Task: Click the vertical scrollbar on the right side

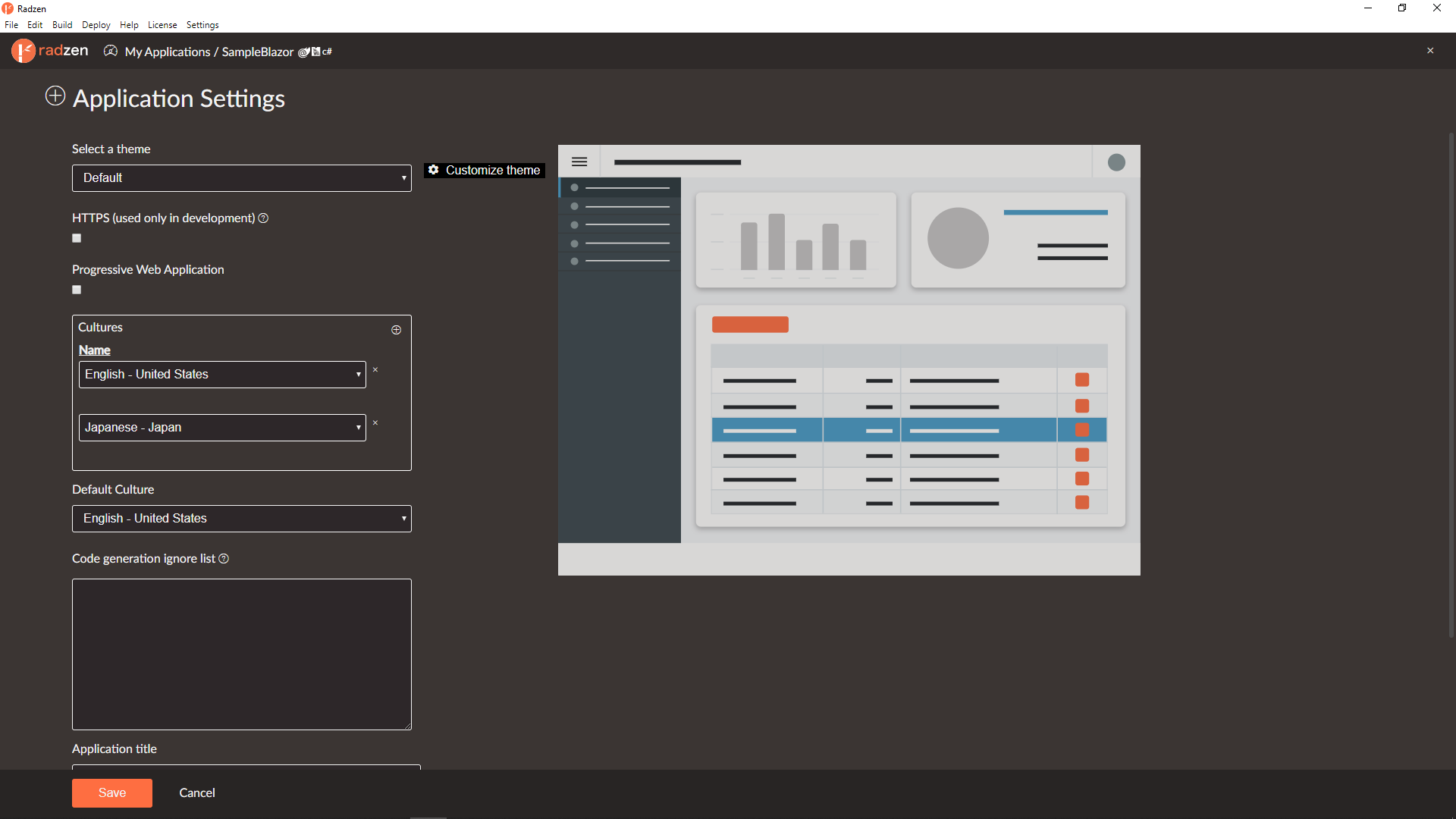Action: tap(1451, 387)
